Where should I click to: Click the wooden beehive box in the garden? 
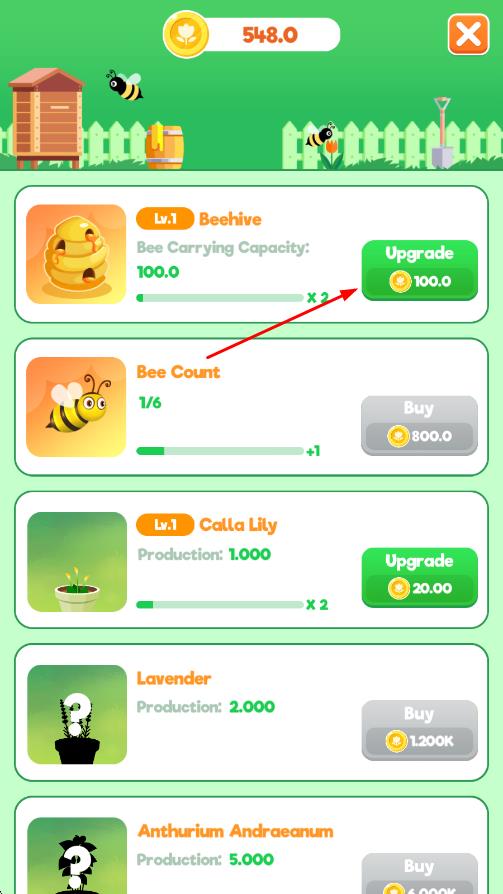pyautogui.click(x=47, y=118)
